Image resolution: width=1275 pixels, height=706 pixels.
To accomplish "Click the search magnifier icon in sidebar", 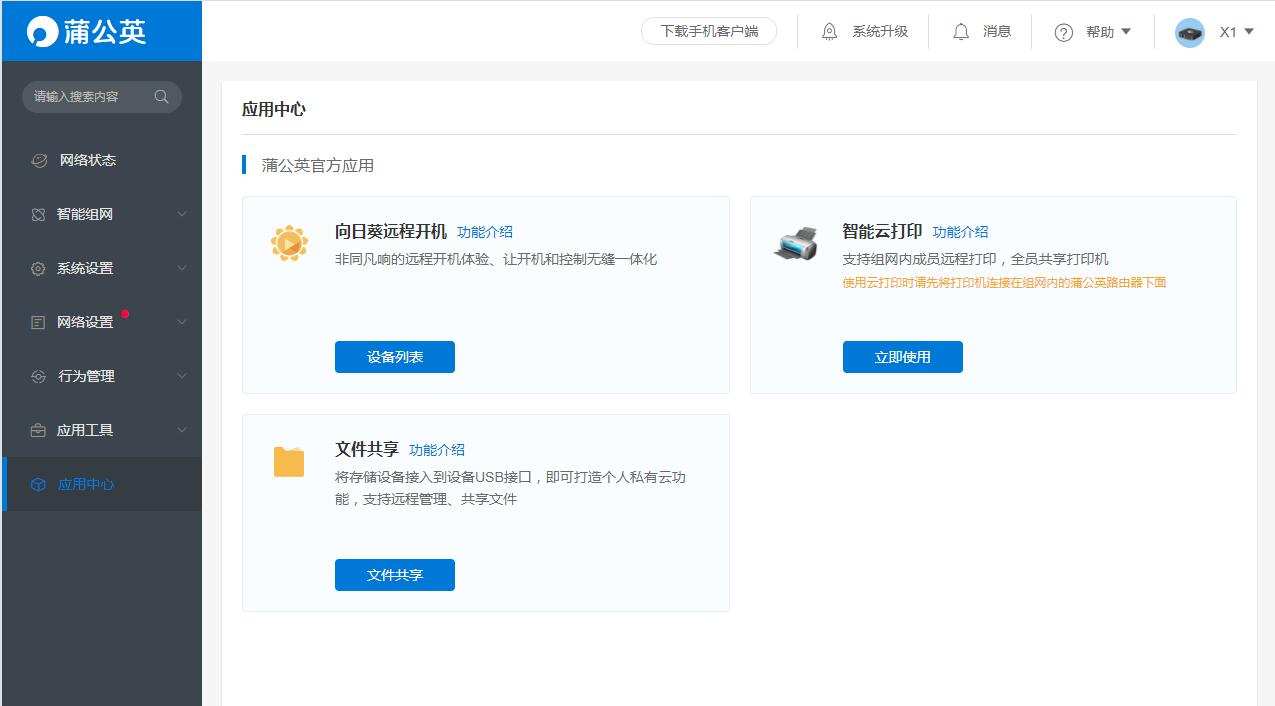I will pyautogui.click(x=161, y=96).
